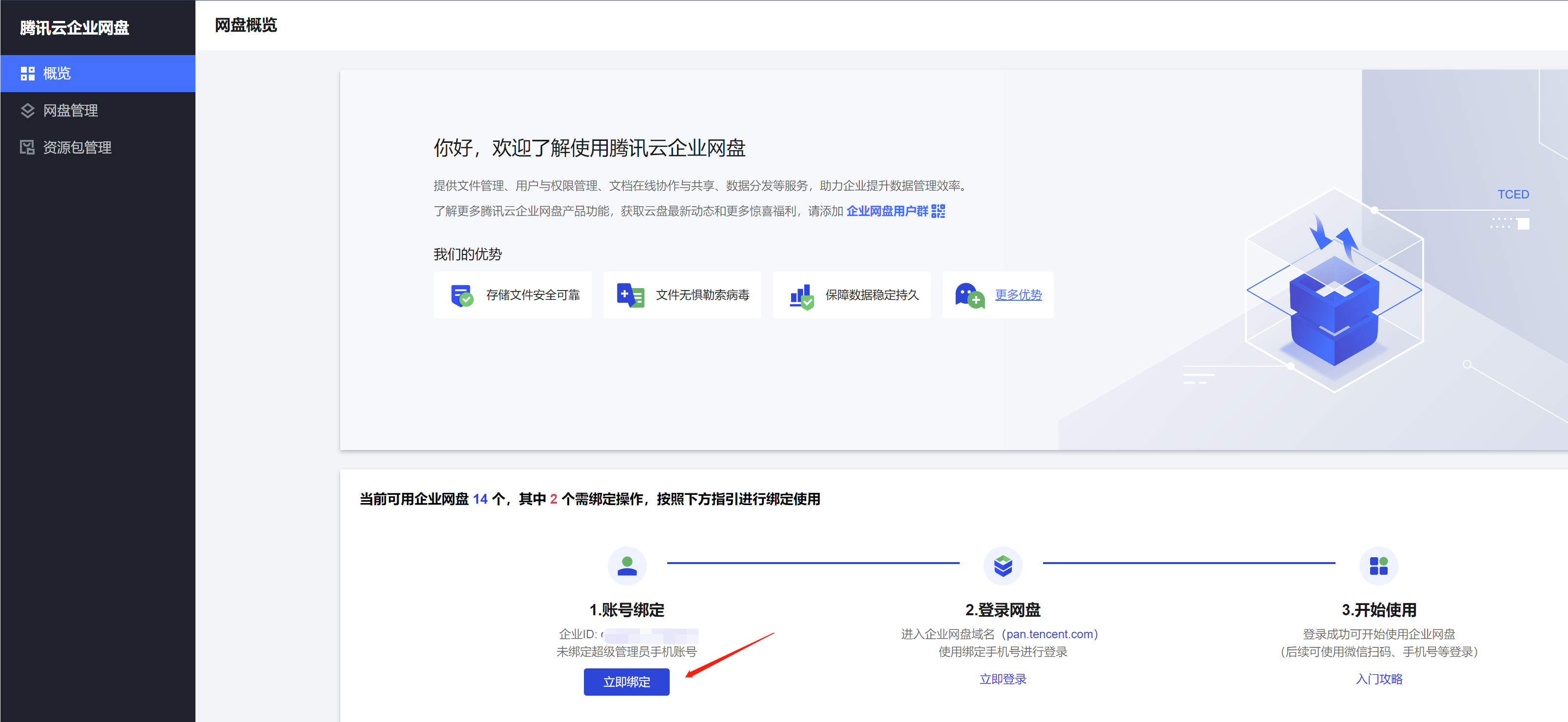The height and width of the screenshot is (722, 1568).
Task: Select the 文件无惧勒索病毒 advantage card
Action: coord(682,294)
